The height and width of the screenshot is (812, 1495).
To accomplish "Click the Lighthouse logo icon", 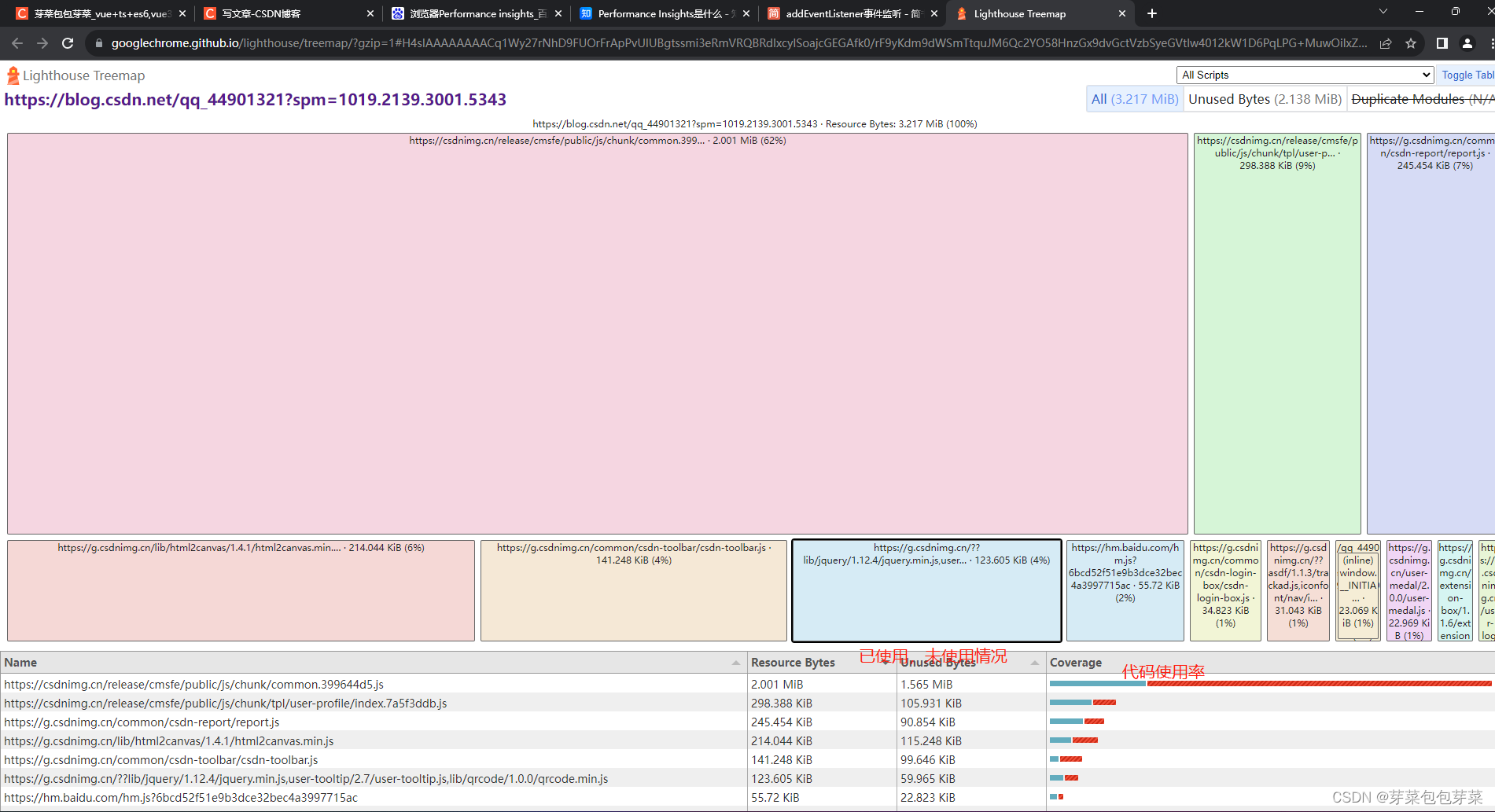I will [x=13, y=75].
